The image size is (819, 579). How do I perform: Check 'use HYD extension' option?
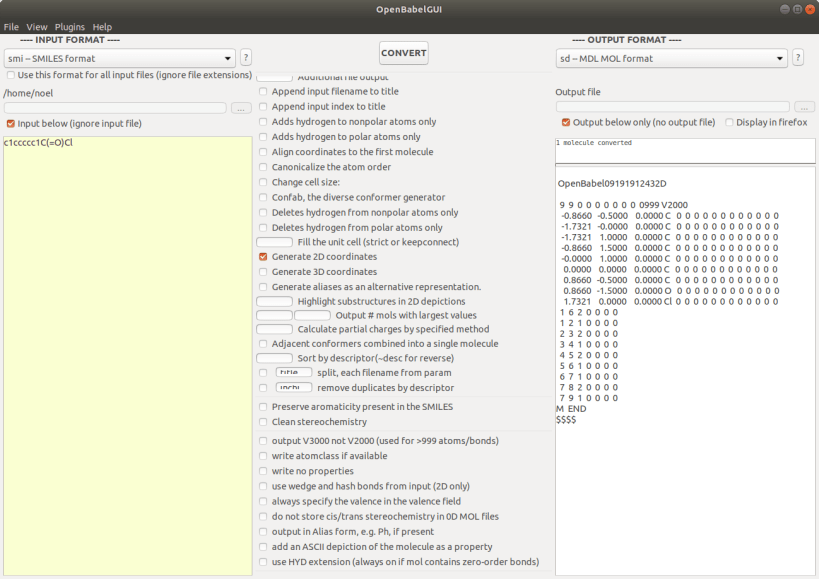(x=263, y=562)
